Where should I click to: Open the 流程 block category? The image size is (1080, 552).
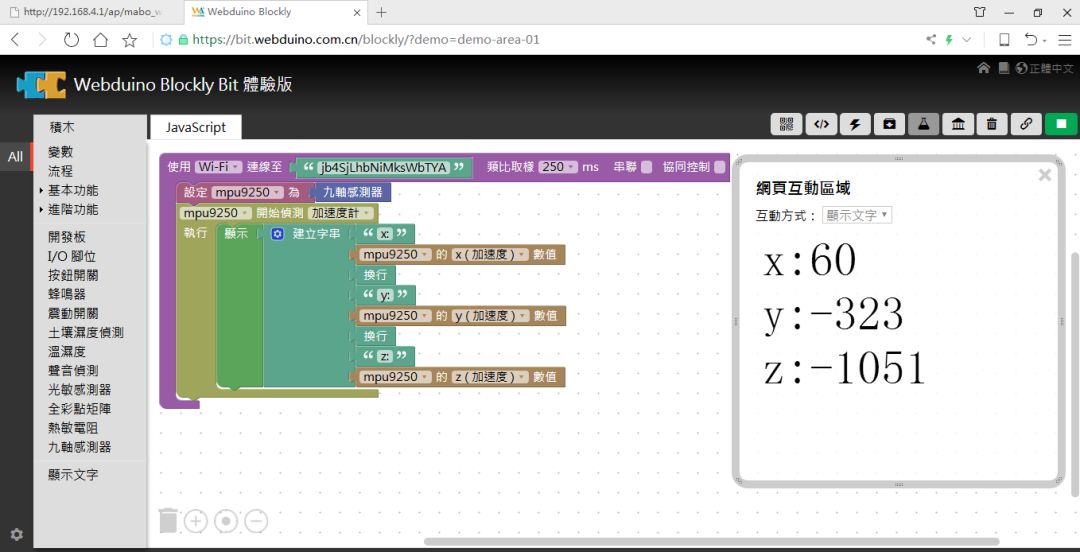[x=61, y=172]
